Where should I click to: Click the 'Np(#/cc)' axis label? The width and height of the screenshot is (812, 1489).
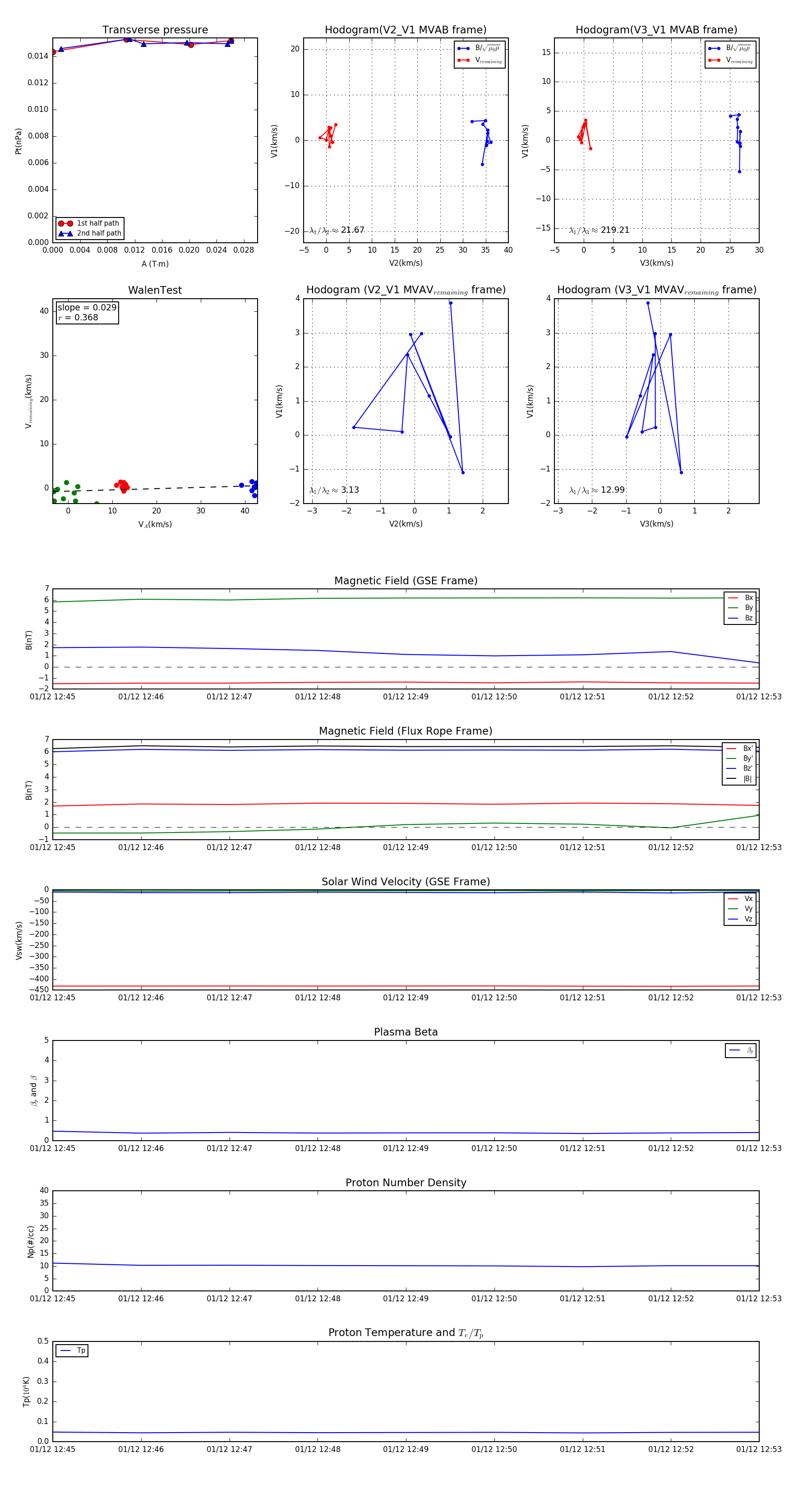point(31,1242)
